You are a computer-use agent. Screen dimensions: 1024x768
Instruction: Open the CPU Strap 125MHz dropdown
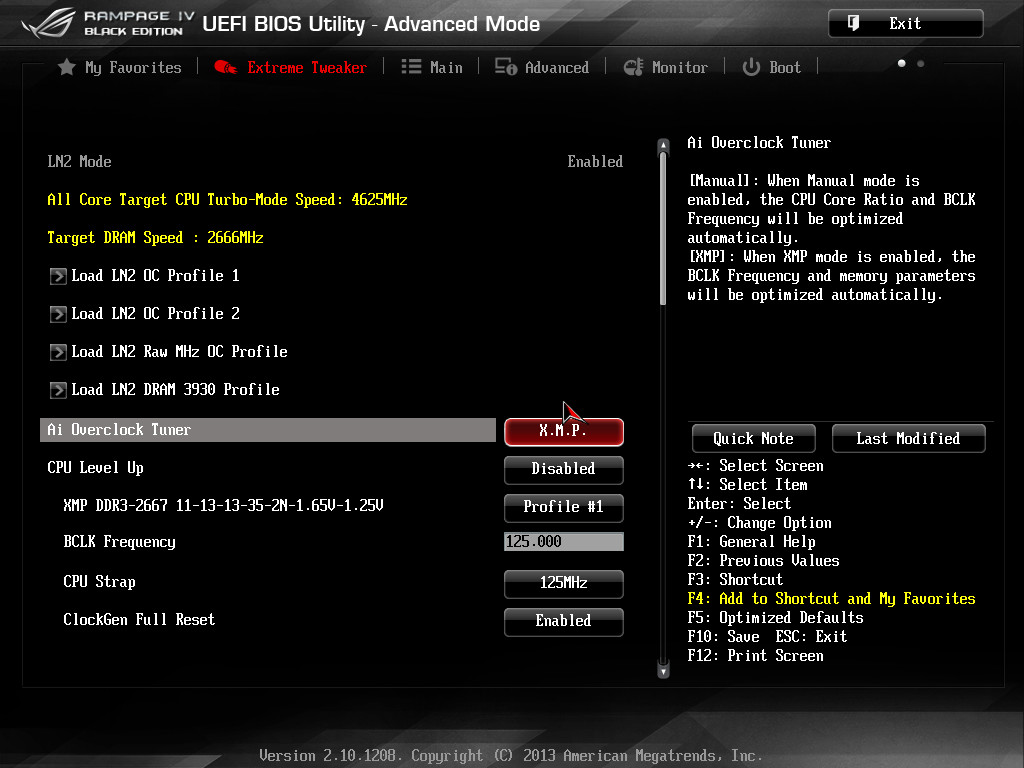click(563, 583)
